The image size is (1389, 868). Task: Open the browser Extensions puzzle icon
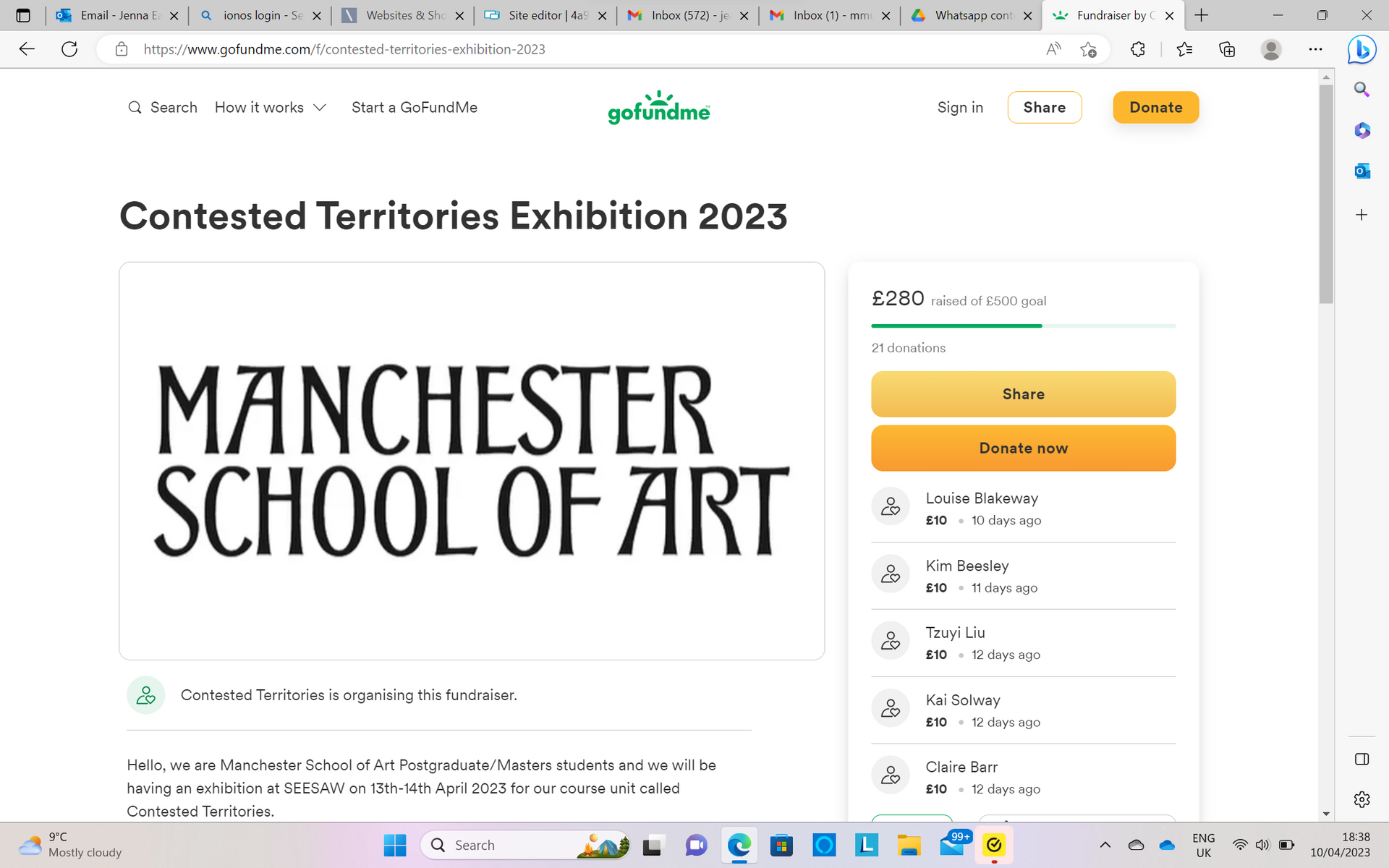[x=1138, y=49]
